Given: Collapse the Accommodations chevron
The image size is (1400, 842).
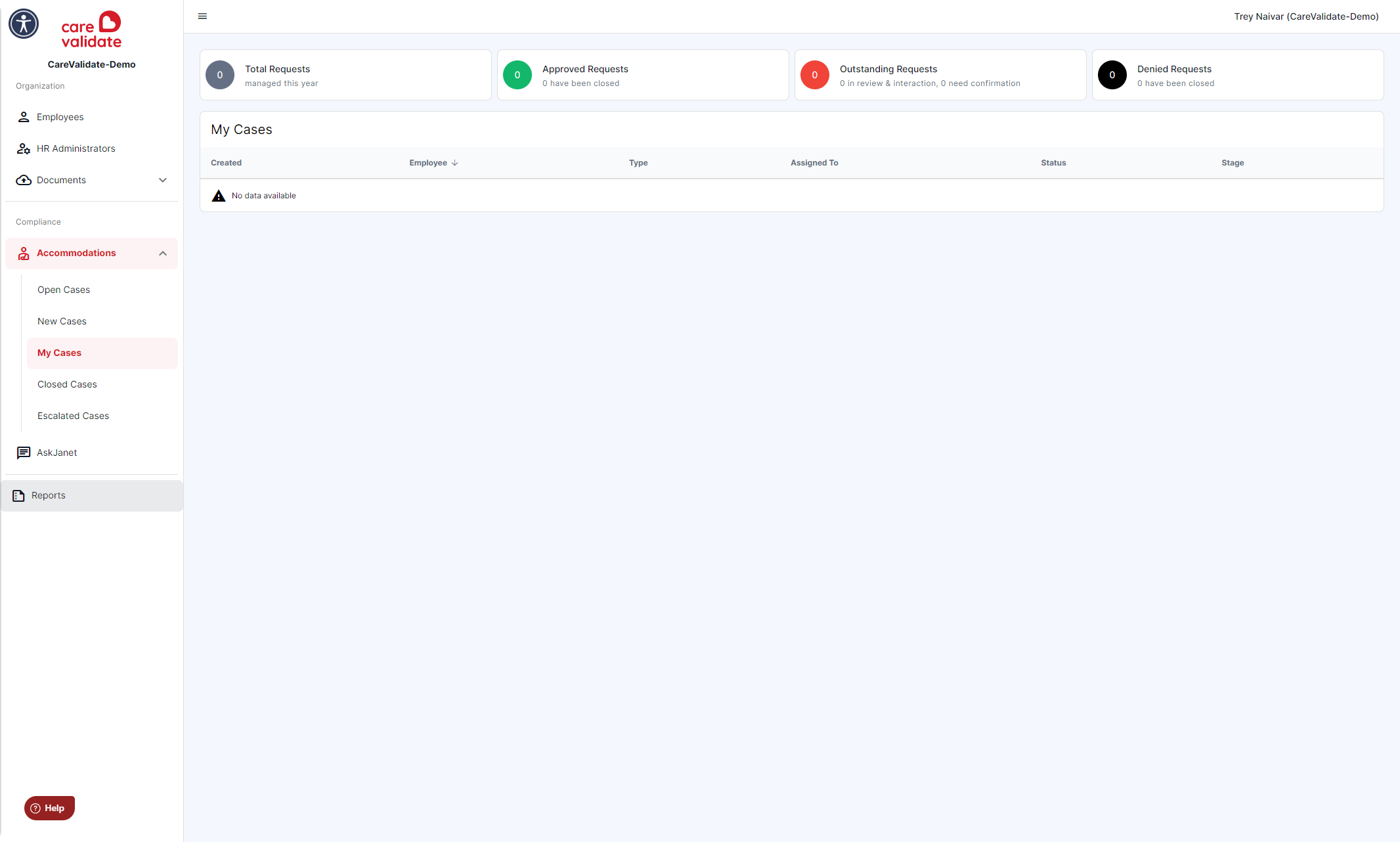Looking at the screenshot, I should [163, 254].
